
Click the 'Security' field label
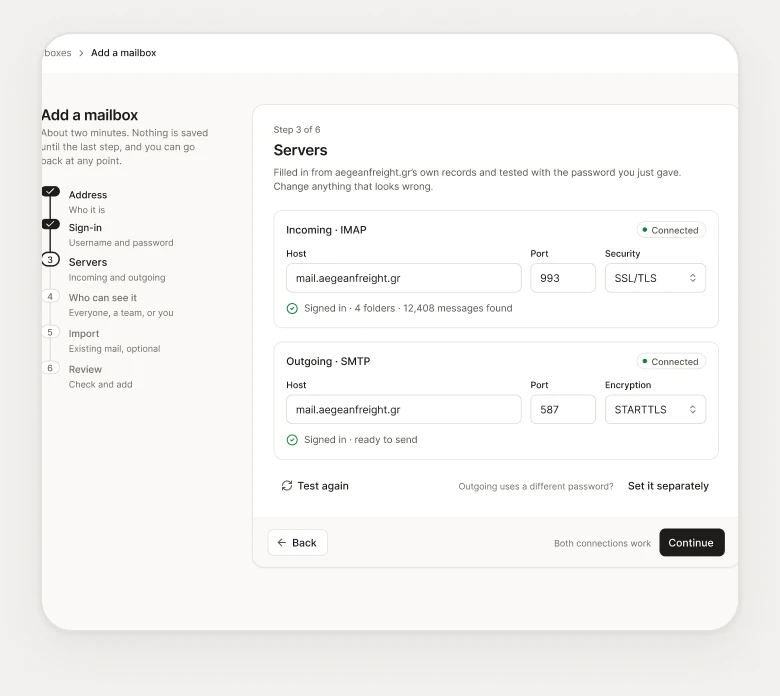[622, 254]
